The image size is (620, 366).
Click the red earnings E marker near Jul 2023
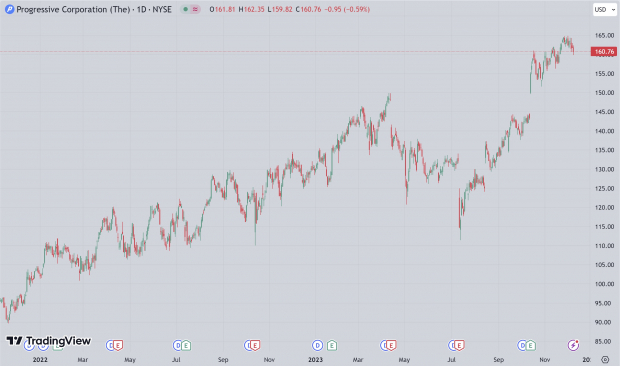459,345
